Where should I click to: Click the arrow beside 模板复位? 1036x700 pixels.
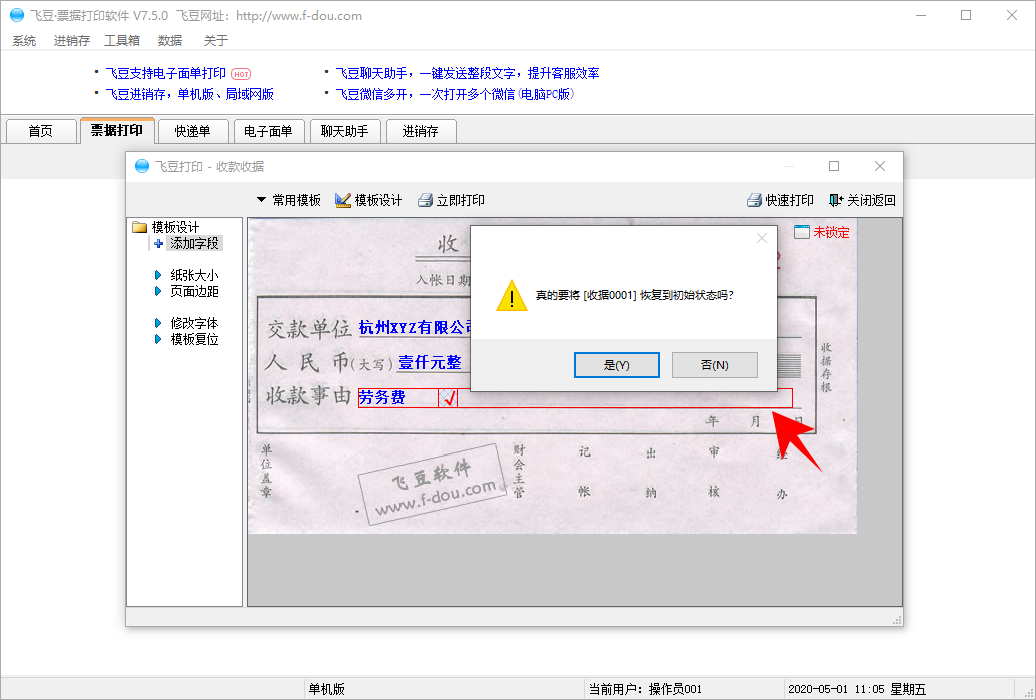click(157, 339)
